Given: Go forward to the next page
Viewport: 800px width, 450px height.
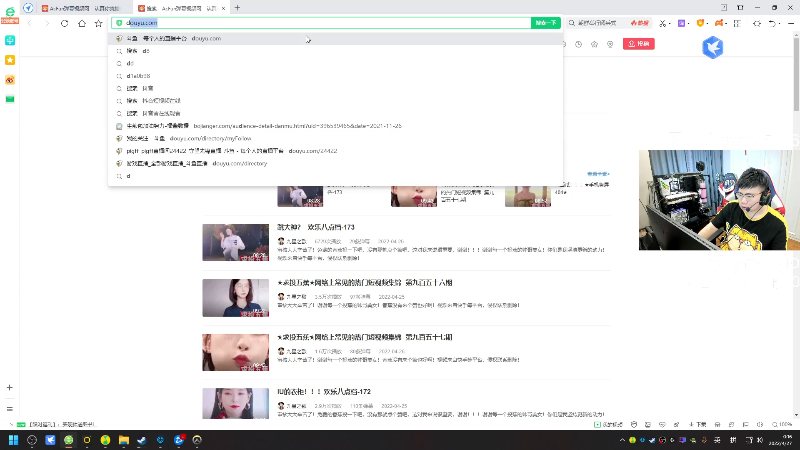Looking at the screenshot, I should coord(46,23).
